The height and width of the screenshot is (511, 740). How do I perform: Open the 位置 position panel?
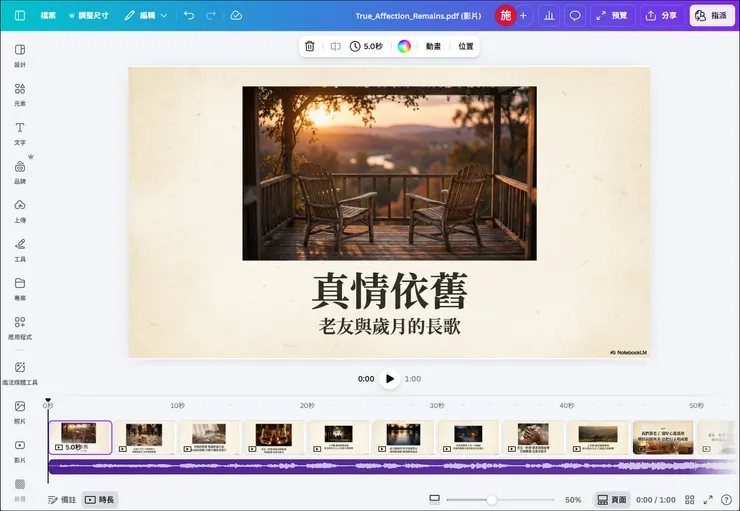click(466, 46)
